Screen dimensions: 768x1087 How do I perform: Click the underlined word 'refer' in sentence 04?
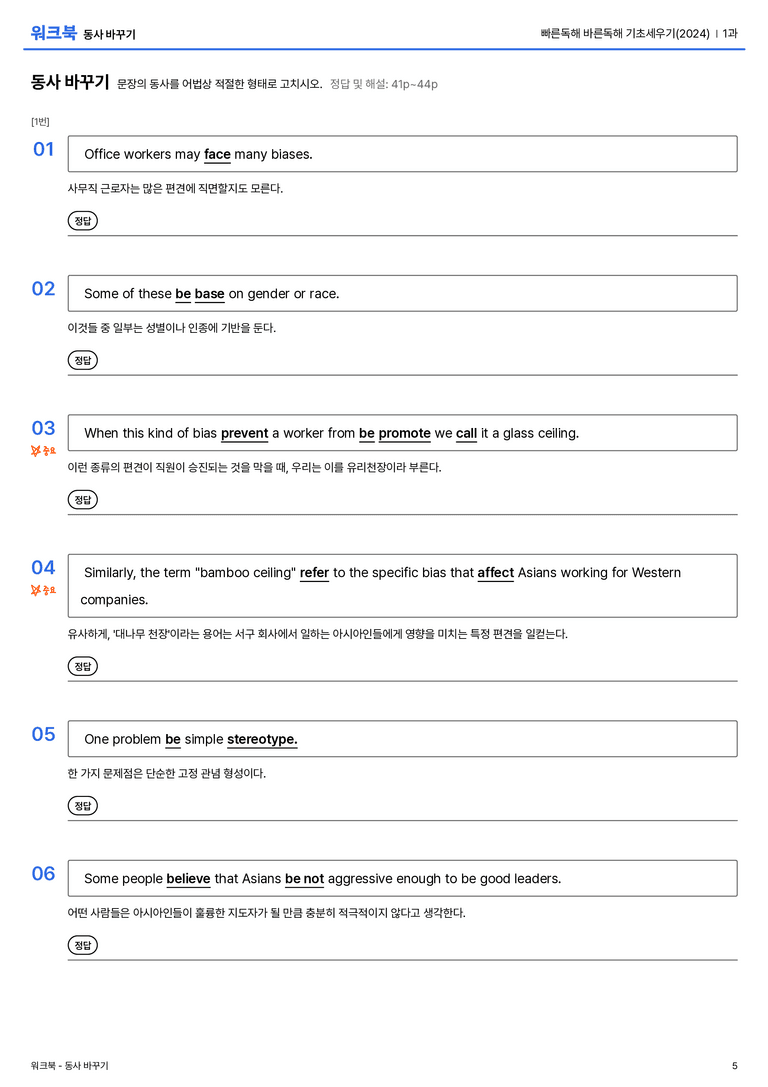(314, 573)
